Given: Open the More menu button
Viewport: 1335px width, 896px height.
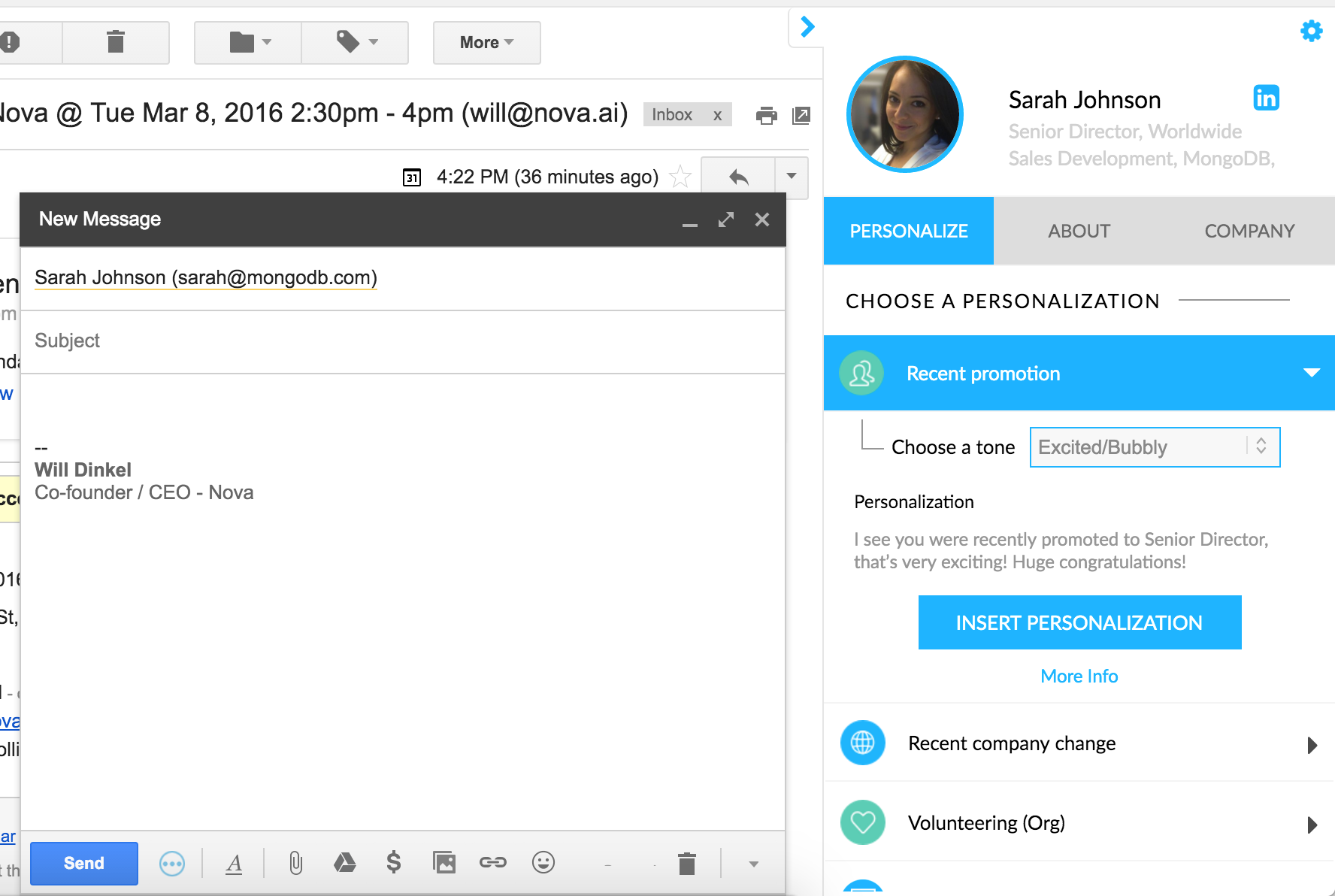Looking at the screenshot, I should (486, 42).
